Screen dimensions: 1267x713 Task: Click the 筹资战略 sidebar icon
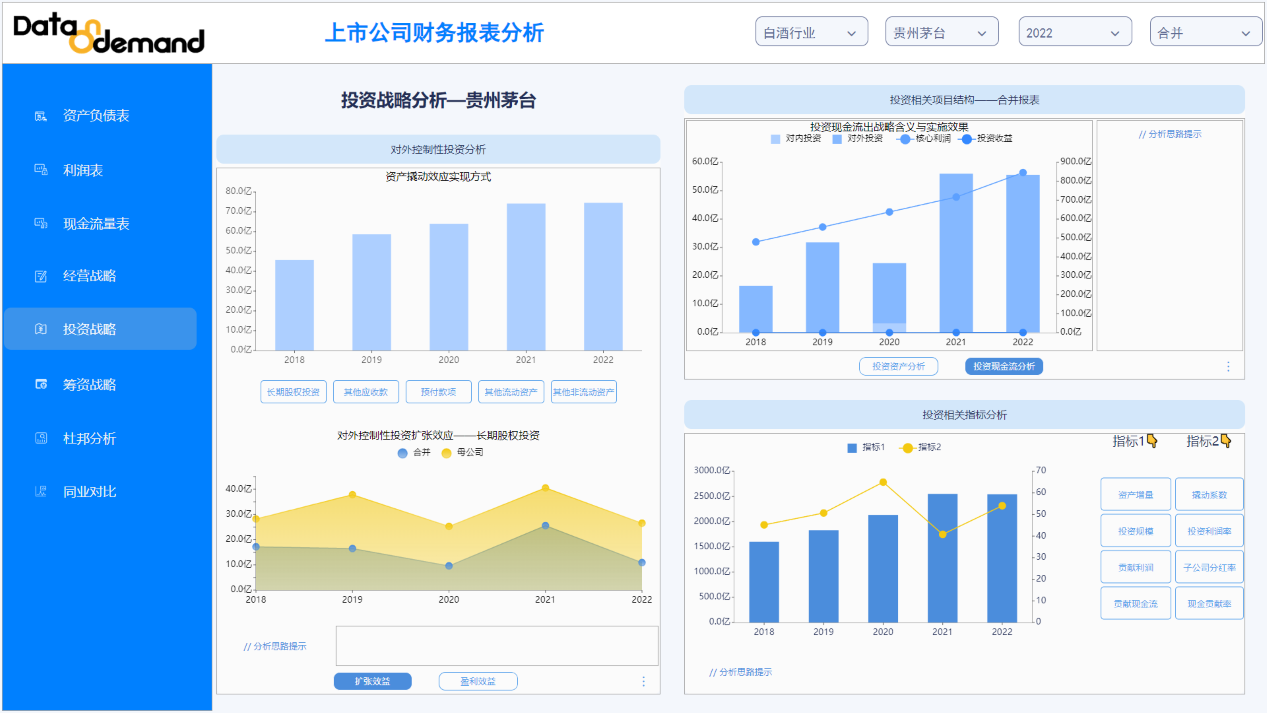(41, 384)
